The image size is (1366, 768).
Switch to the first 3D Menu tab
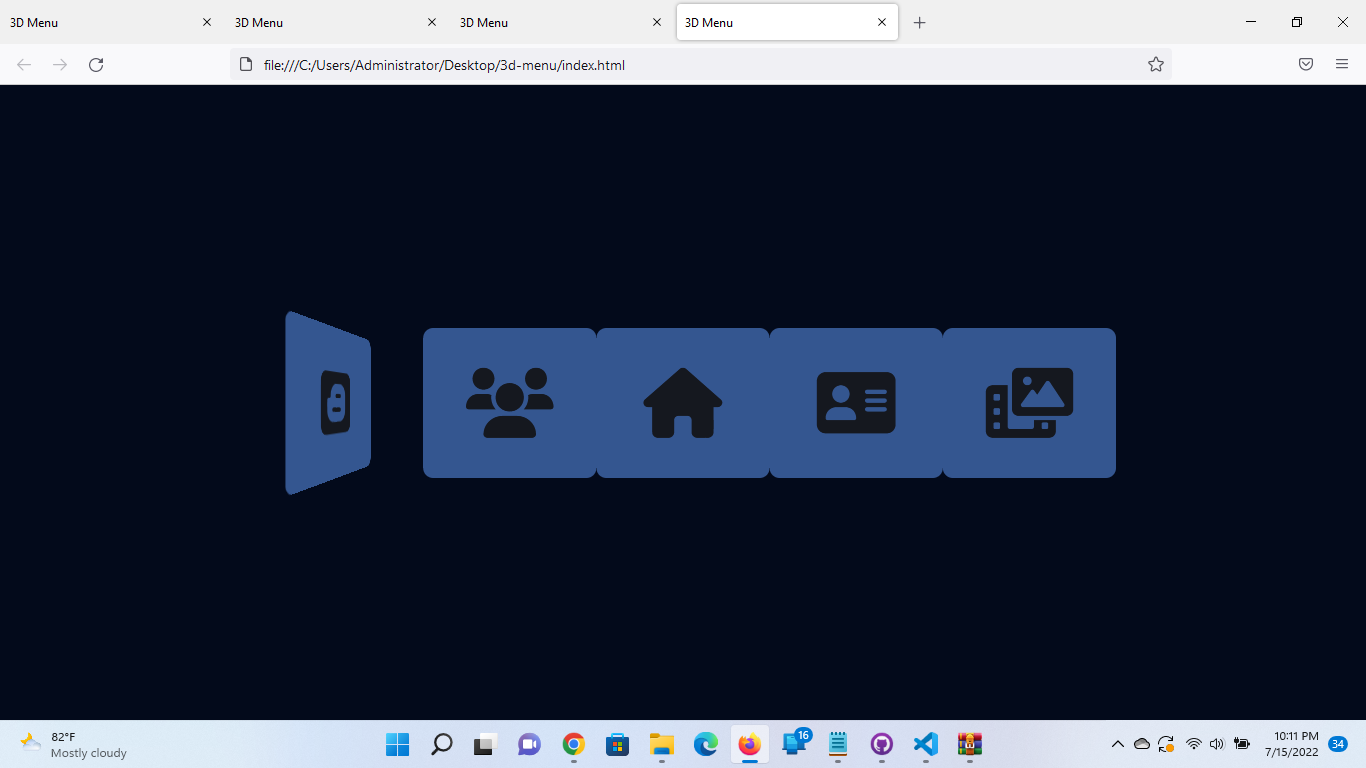[100, 22]
